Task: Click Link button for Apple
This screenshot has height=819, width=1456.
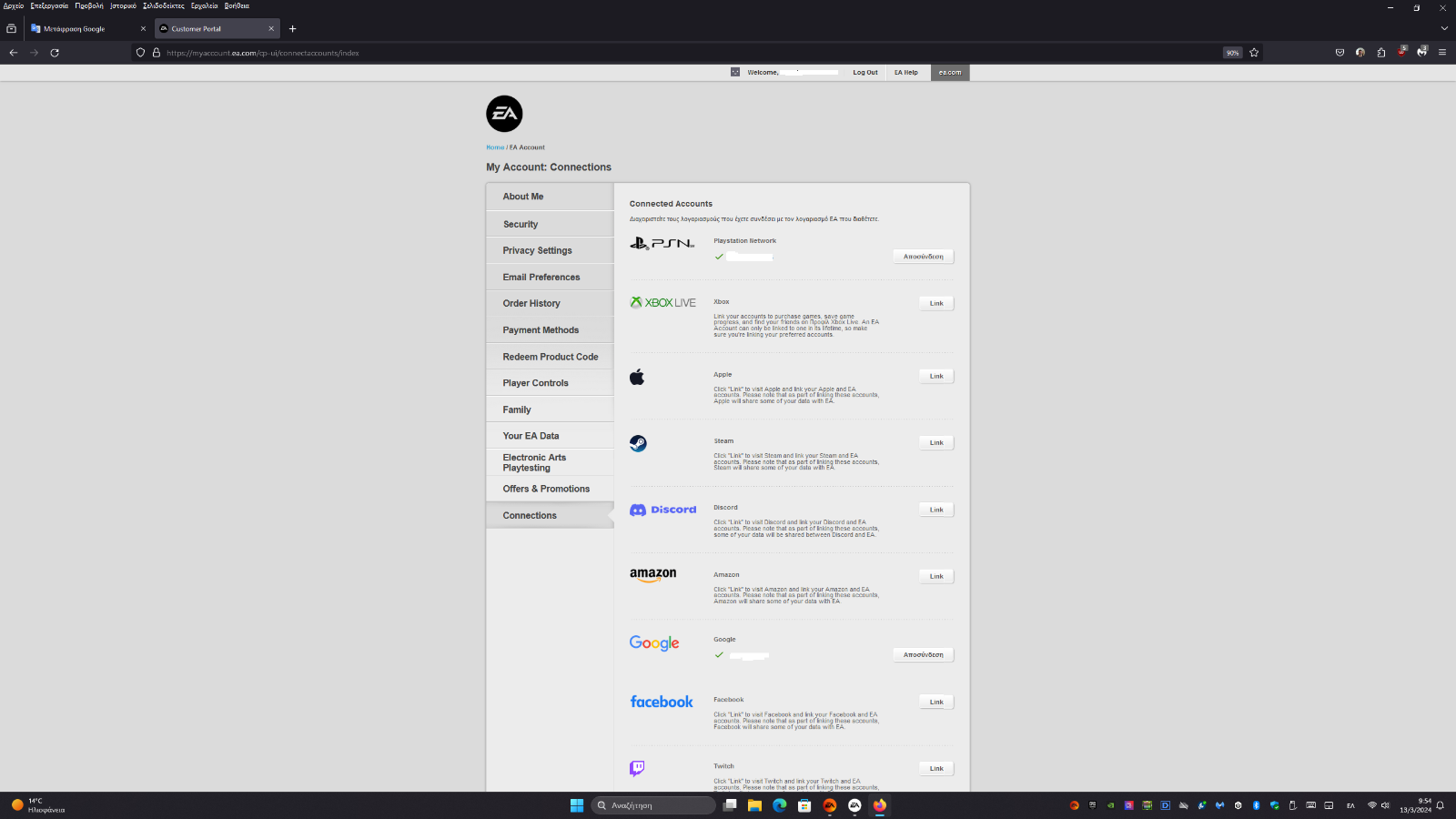Action: click(x=936, y=376)
